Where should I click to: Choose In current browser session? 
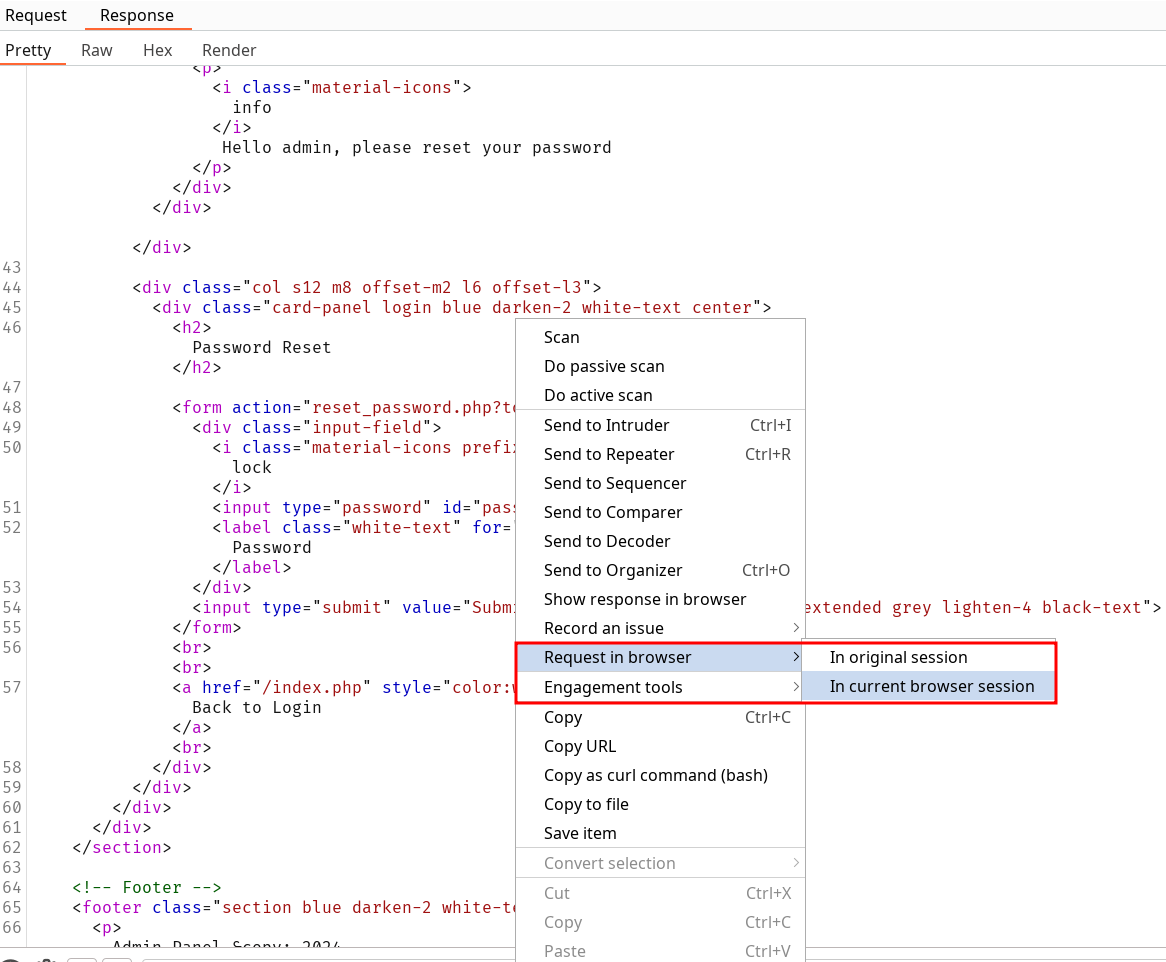click(x=931, y=687)
